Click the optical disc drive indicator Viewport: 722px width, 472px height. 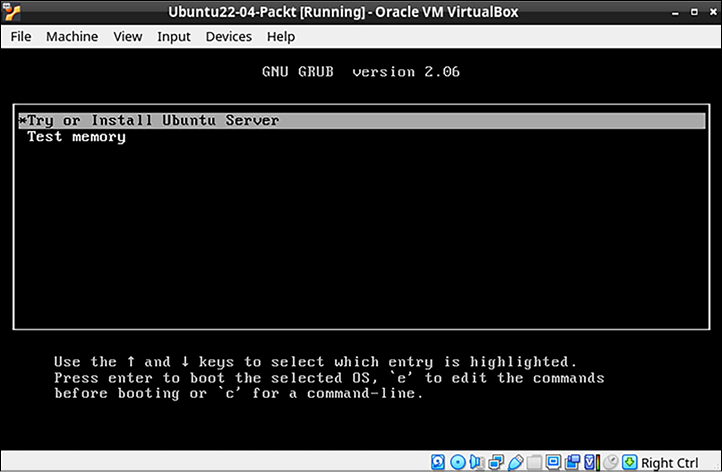(x=458, y=462)
